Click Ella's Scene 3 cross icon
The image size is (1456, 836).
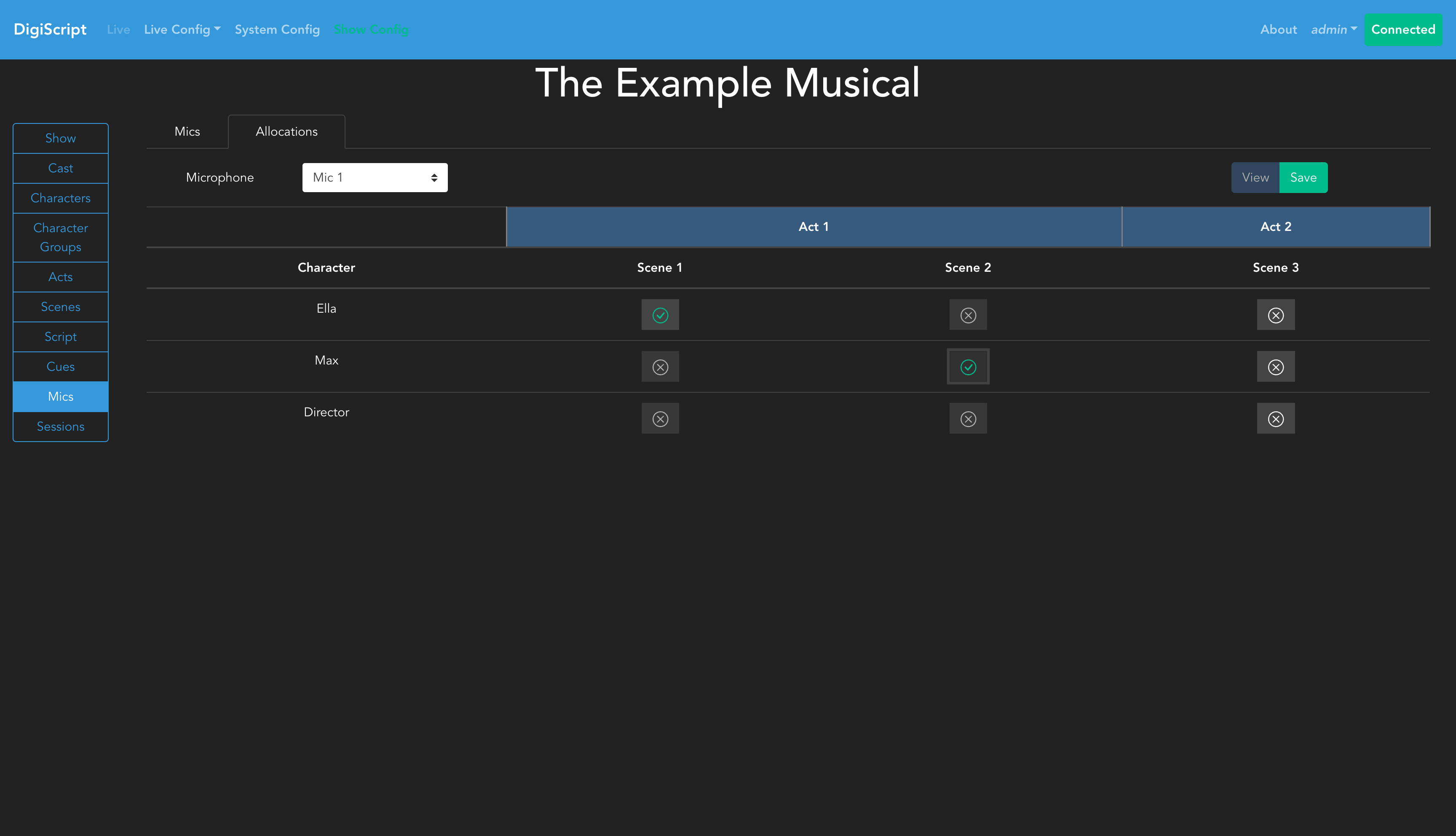click(x=1275, y=315)
